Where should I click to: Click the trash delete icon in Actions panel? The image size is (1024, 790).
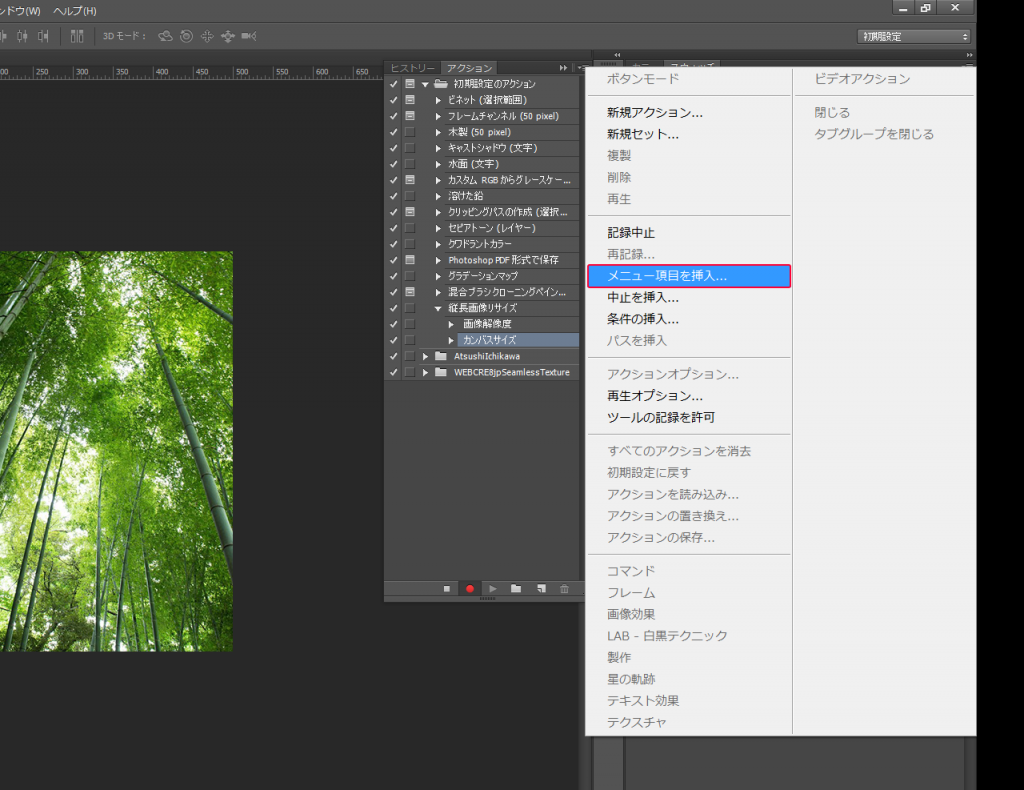tap(564, 589)
